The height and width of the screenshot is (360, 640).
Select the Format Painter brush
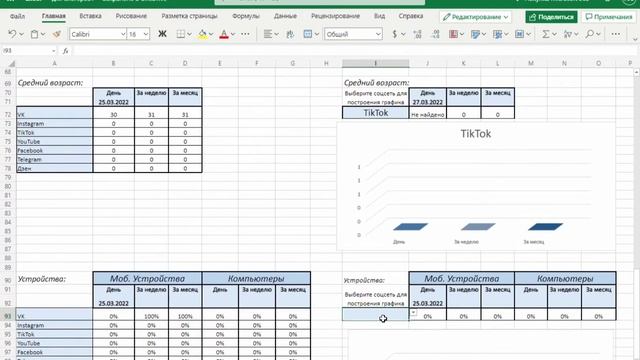[57, 34]
